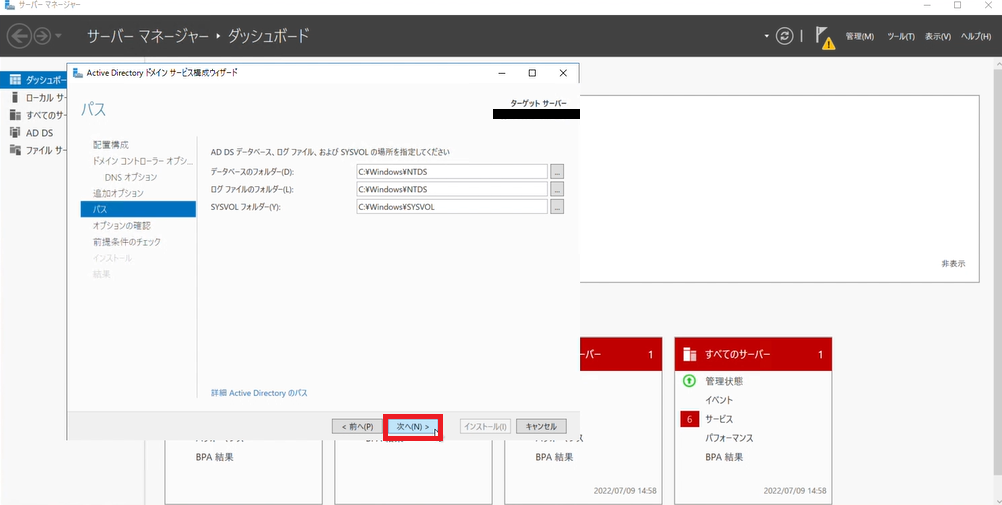Click the refresh icon in header
The height and width of the screenshot is (505, 1002).
(x=784, y=36)
